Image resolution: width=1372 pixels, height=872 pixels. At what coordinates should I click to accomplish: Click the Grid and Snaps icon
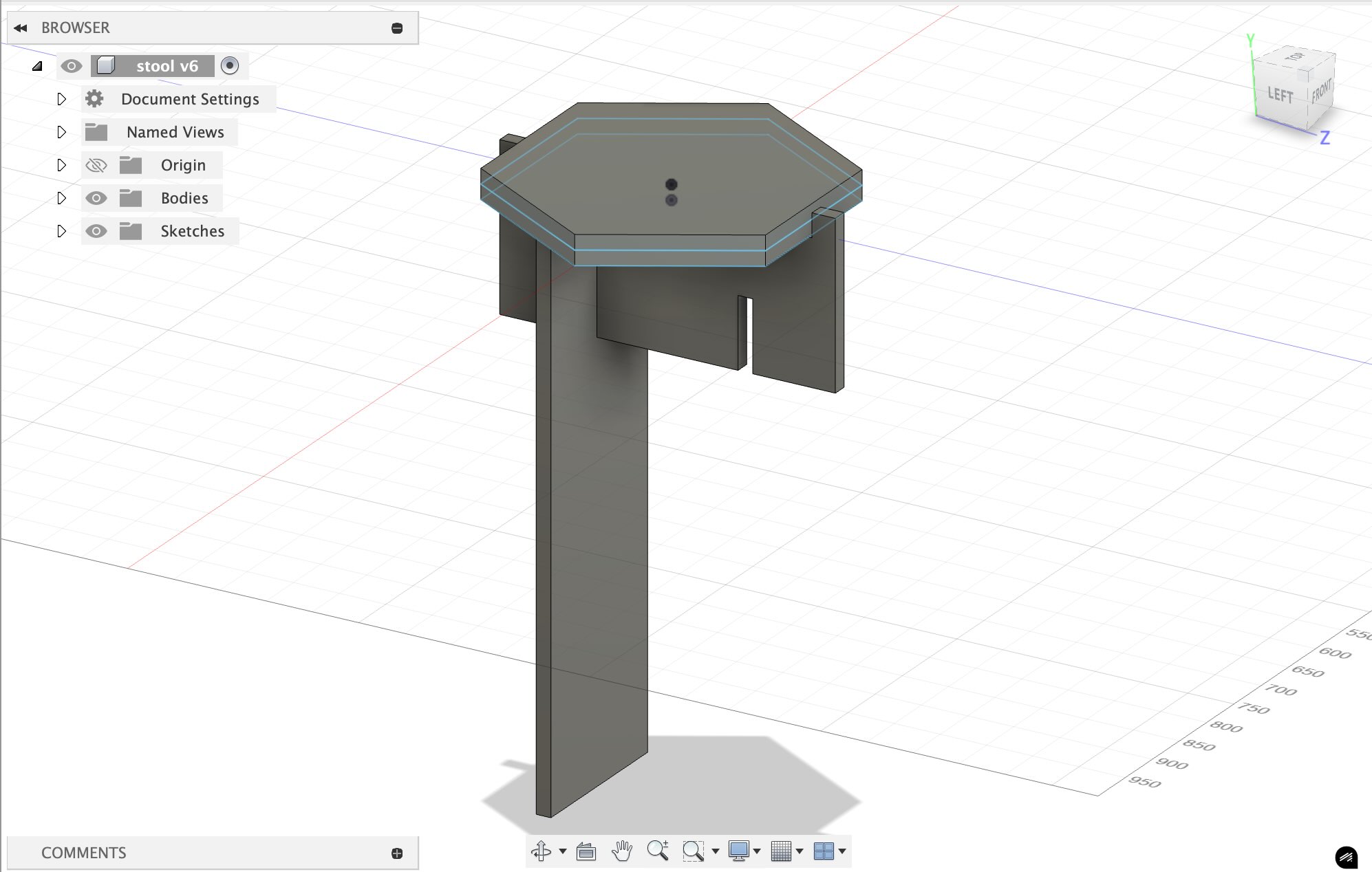[x=781, y=851]
